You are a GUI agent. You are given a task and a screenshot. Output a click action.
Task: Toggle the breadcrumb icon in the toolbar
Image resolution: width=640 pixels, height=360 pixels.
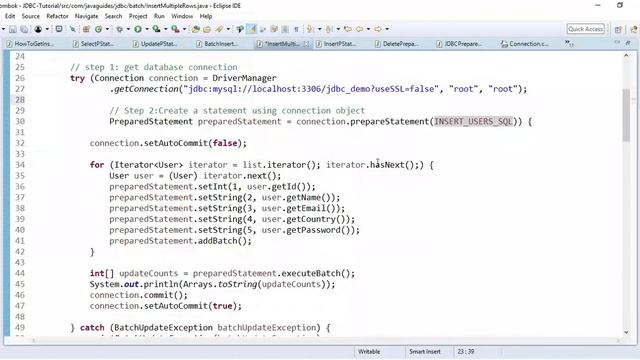(240, 29)
